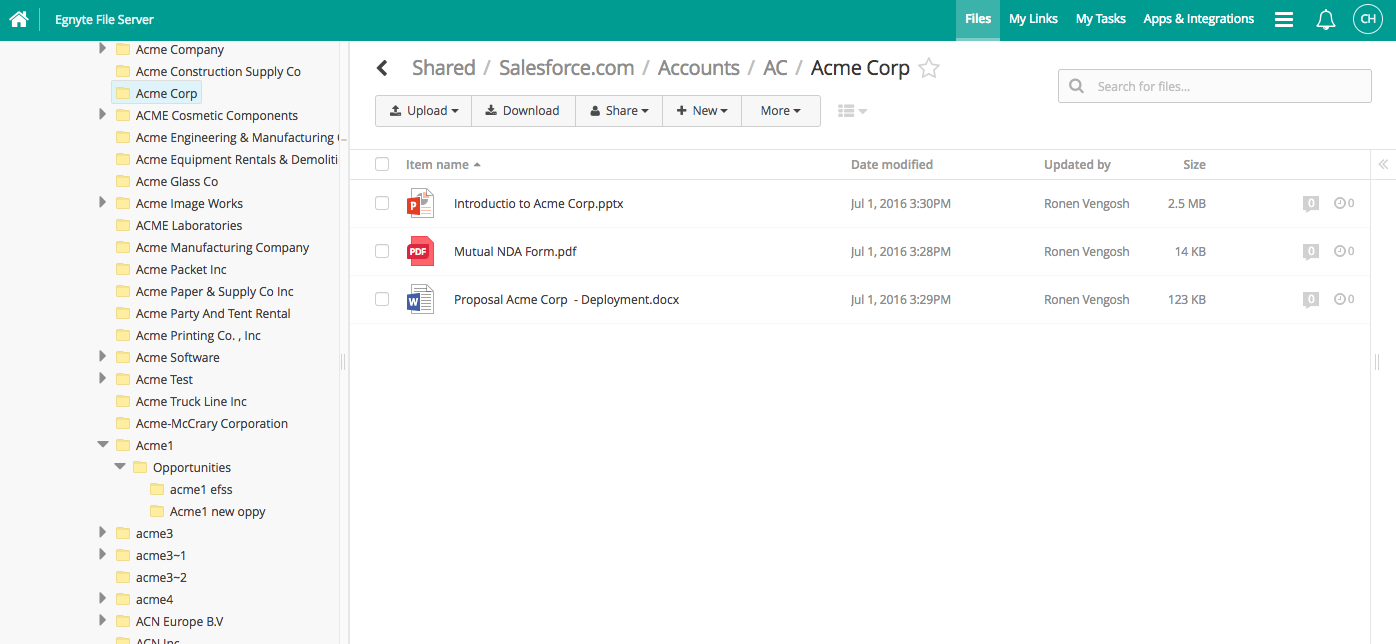Star the Acme Corp folder as favorite
The image size is (1396, 644).
coord(929,68)
